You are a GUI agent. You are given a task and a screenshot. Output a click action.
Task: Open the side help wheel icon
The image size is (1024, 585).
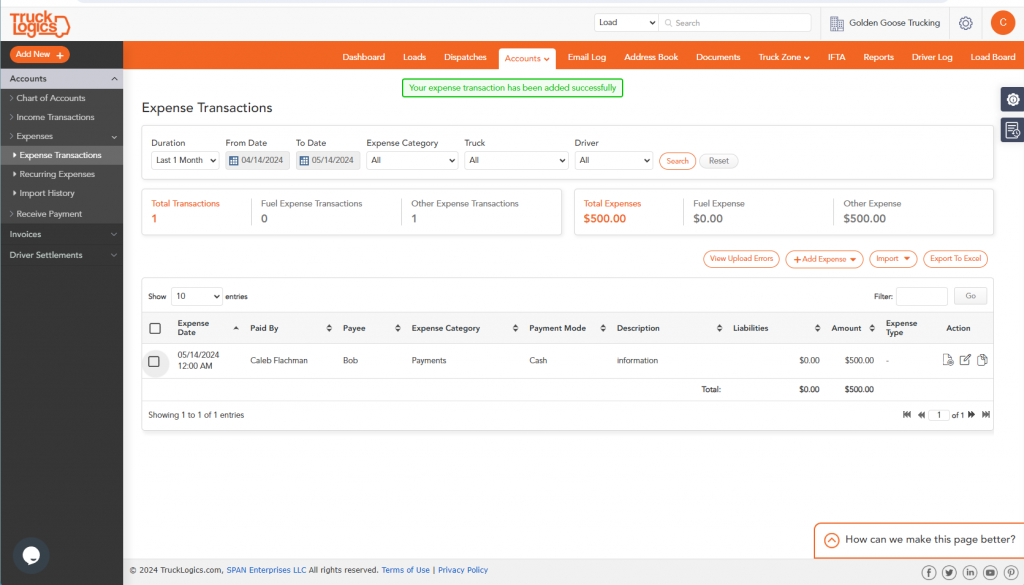coord(1012,99)
